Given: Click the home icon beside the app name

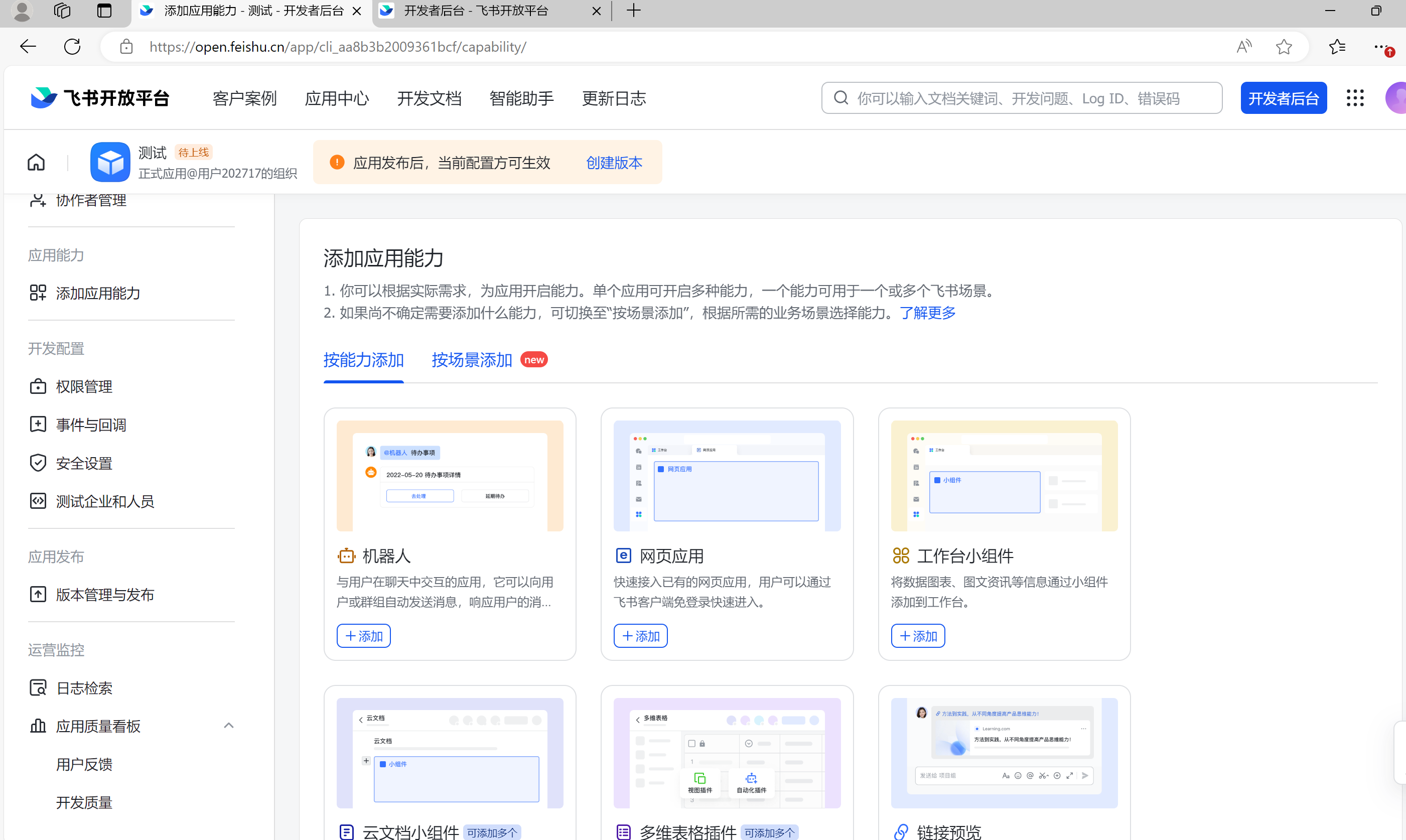Looking at the screenshot, I should (x=36, y=163).
